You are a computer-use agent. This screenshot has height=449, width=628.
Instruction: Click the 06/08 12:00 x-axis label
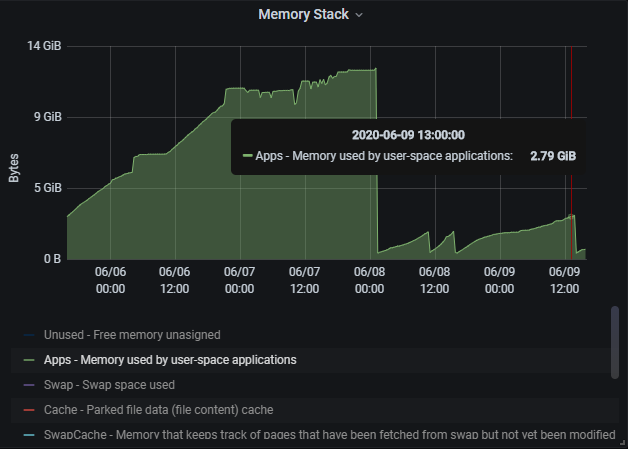435,280
